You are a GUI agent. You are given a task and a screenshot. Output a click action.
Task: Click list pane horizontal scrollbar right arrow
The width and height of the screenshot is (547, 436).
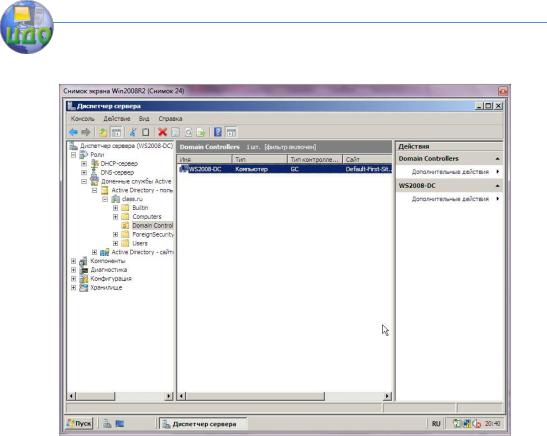click(x=387, y=396)
